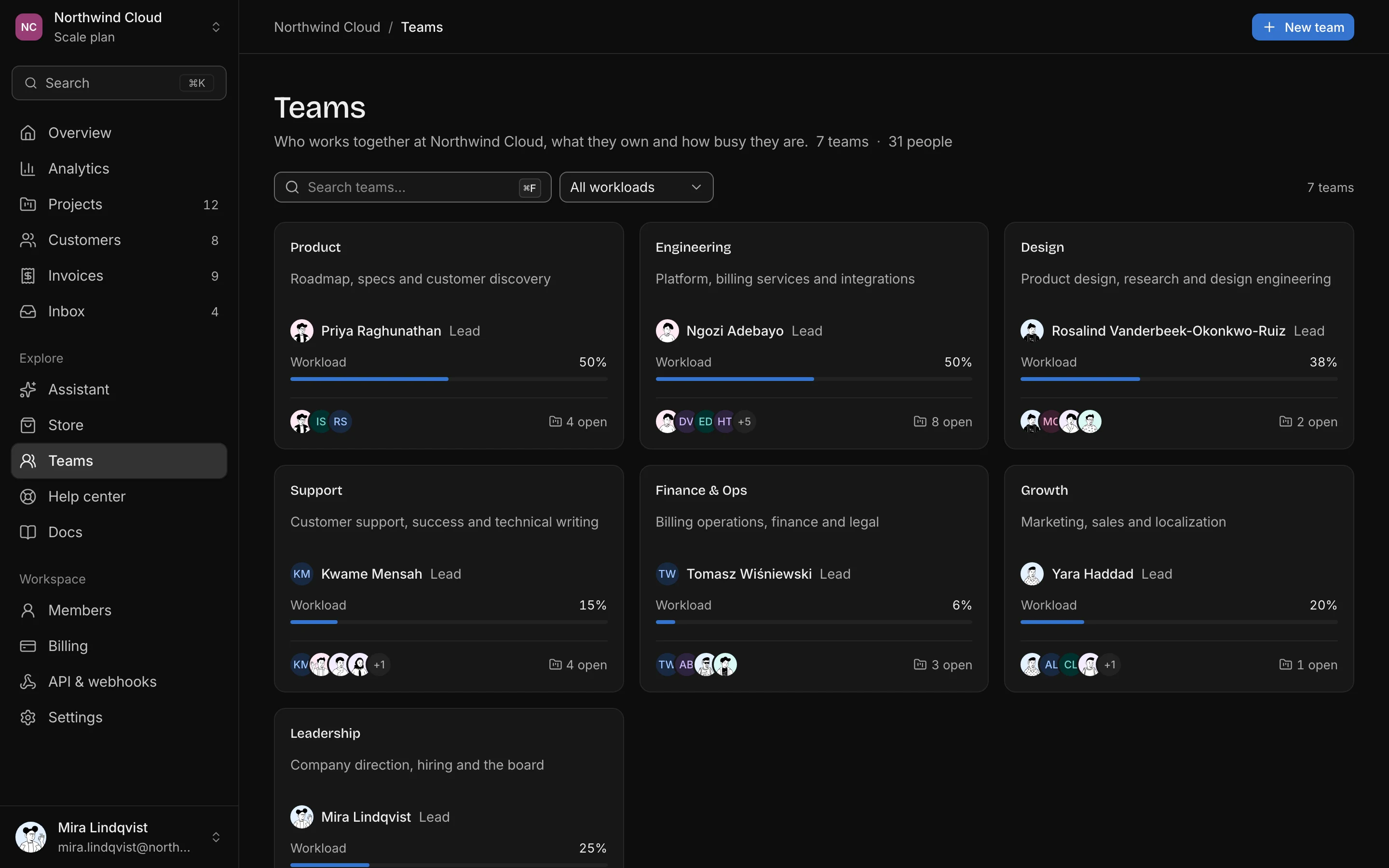Click the Inbox tray icon
Viewport: 1389px width, 868px height.
tap(27, 311)
